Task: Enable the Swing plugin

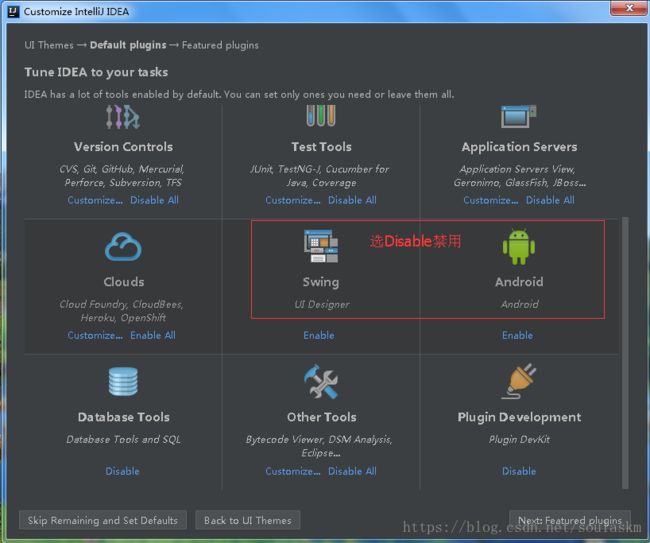Action: tap(319, 335)
